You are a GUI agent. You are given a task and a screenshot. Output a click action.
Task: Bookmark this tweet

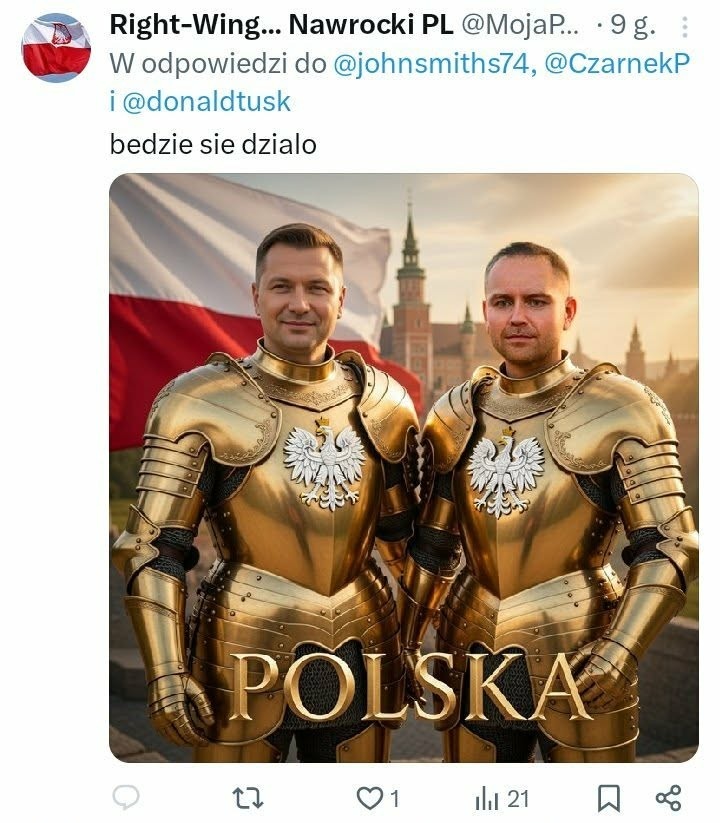(609, 799)
